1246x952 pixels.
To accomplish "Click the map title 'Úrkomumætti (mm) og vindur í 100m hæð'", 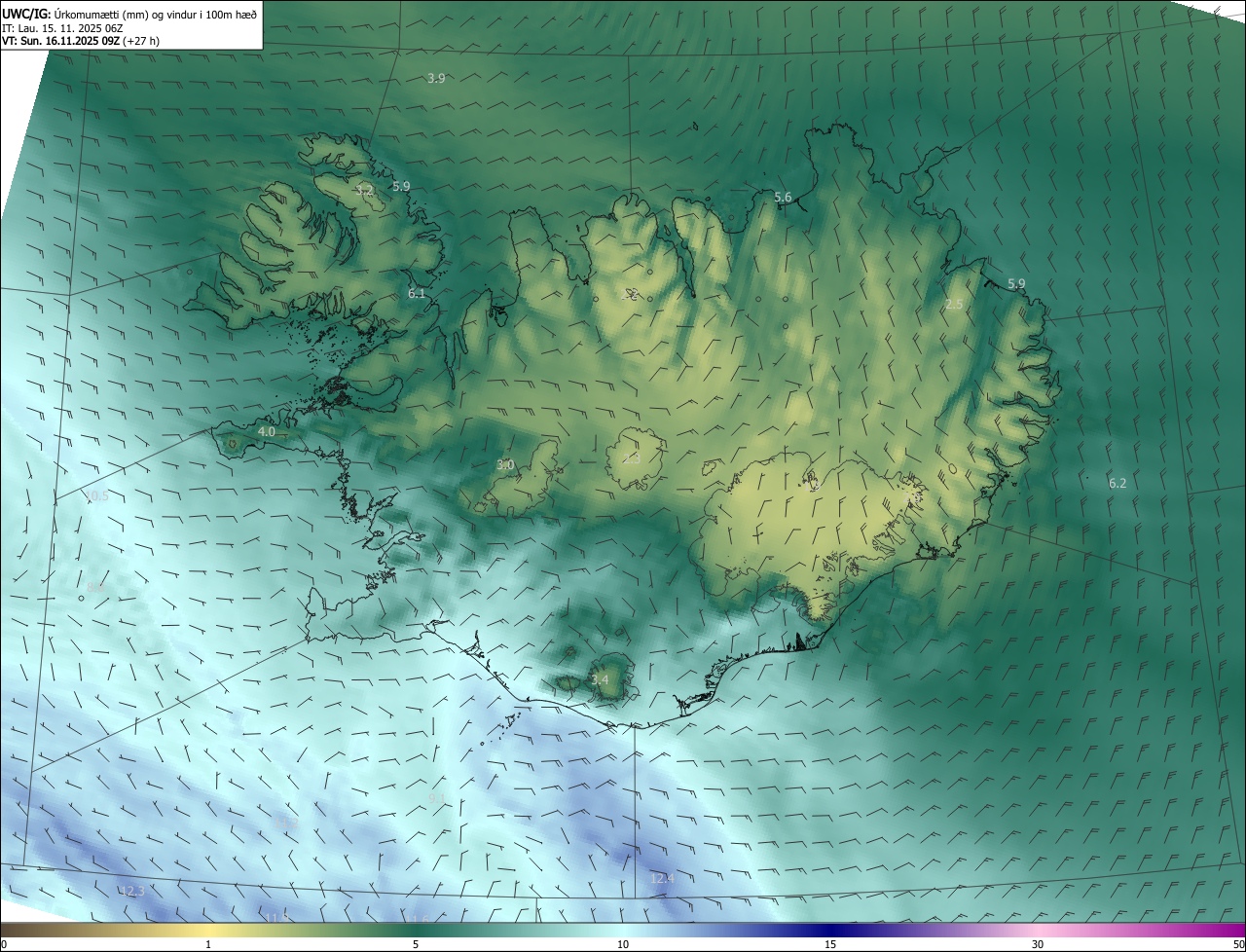I will (156, 13).
